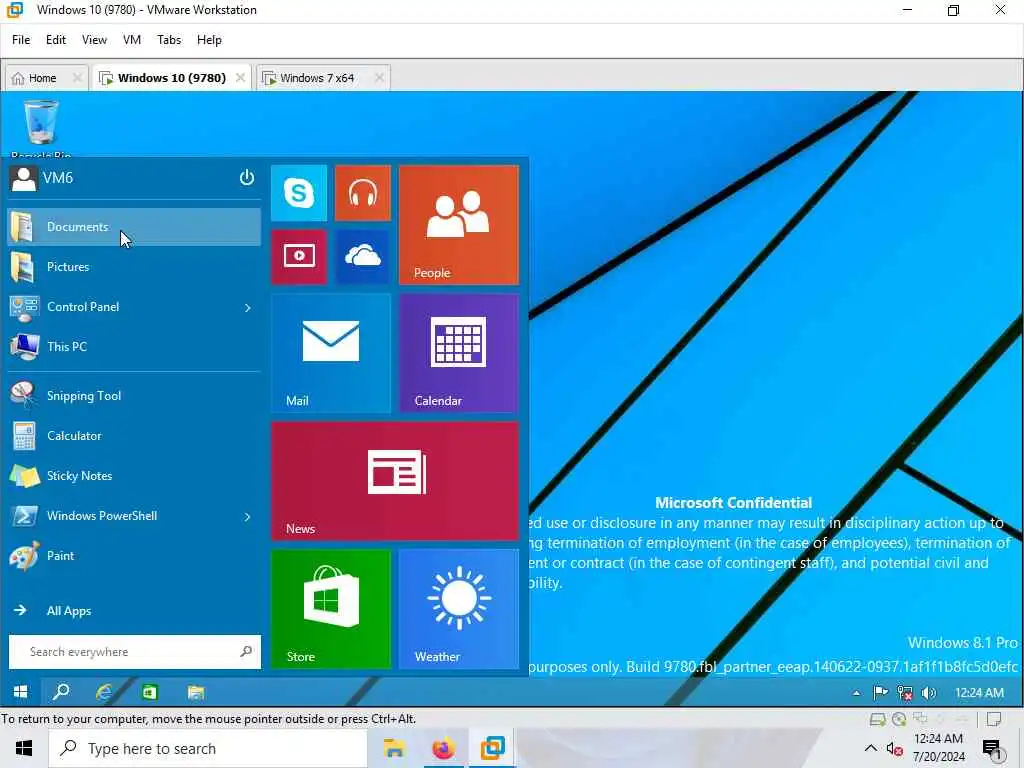Open File Explorer on host taskbar
The width and height of the screenshot is (1024, 768).
[394, 748]
